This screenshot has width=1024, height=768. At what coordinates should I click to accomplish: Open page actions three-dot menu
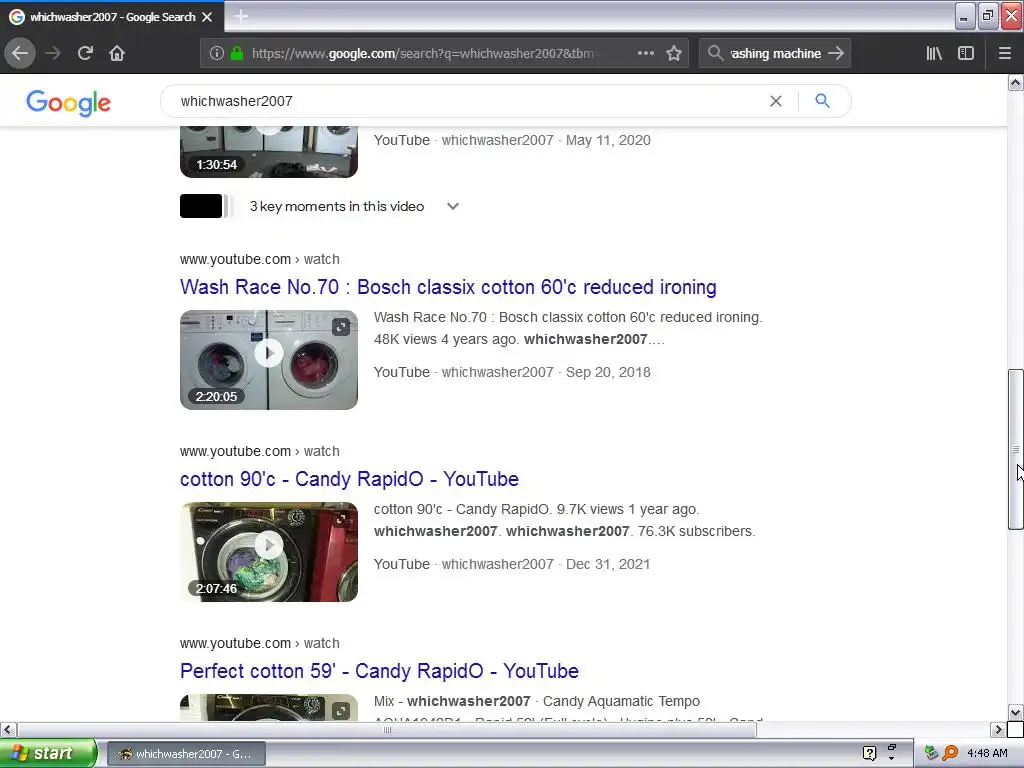click(645, 53)
